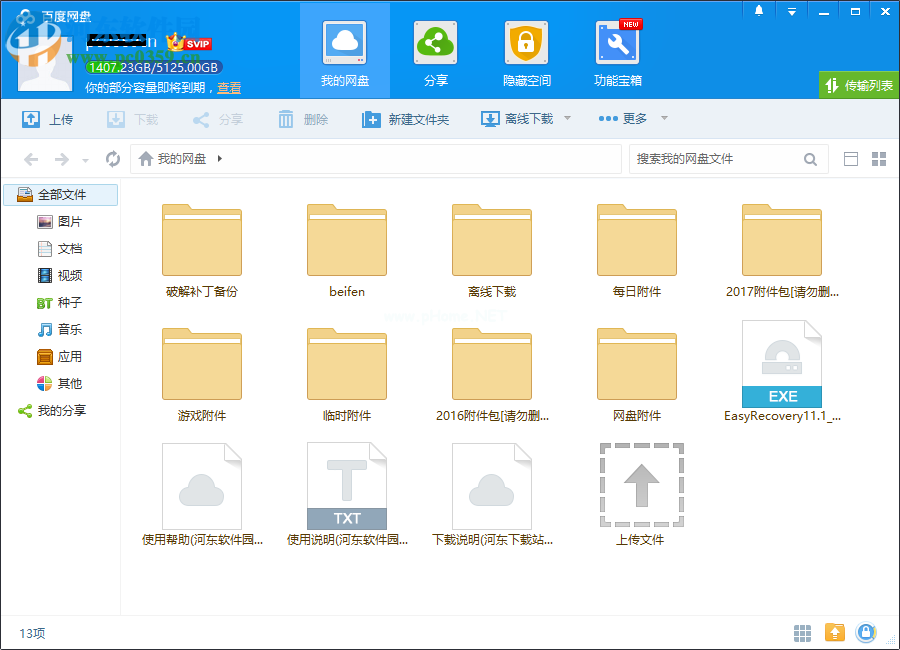Create a folder with 新建文件夹

tap(405, 119)
